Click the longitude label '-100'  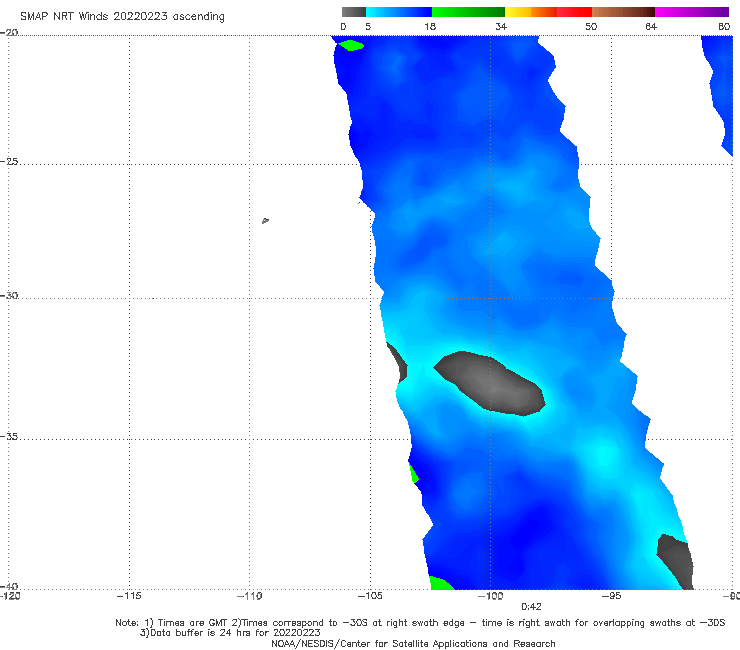click(490, 596)
